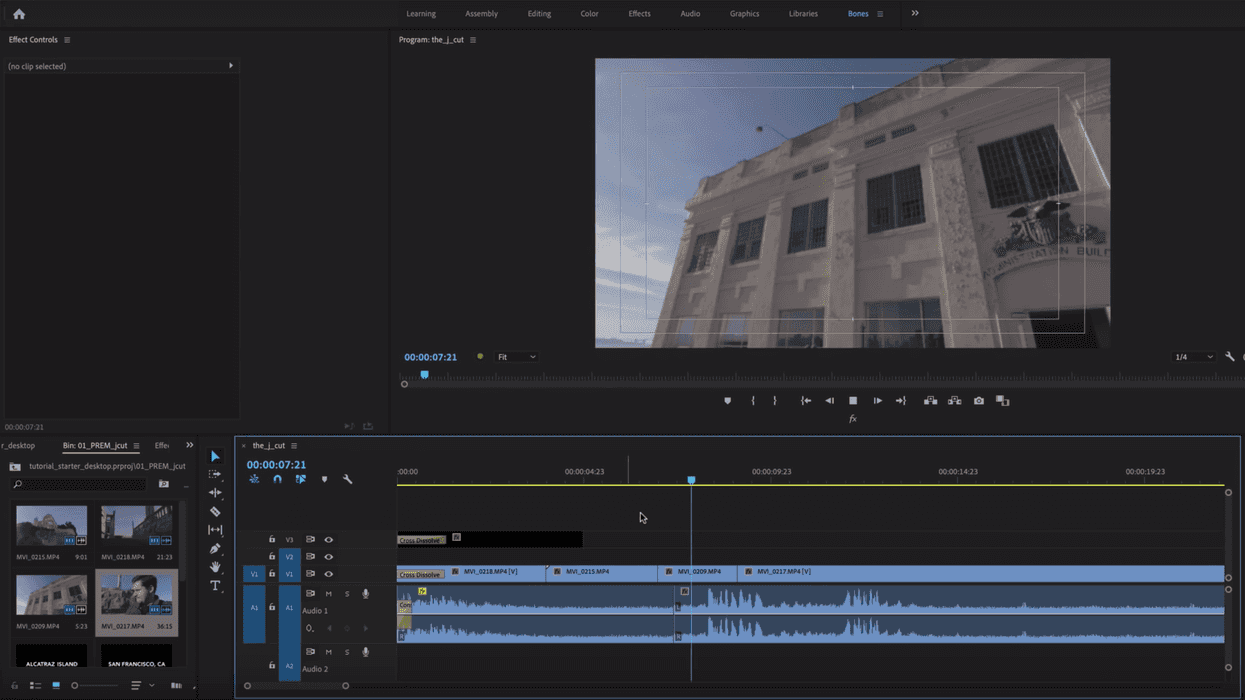Image resolution: width=1245 pixels, height=700 pixels.
Task: Open Effect Controls panel menu
Action: coord(67,40)
